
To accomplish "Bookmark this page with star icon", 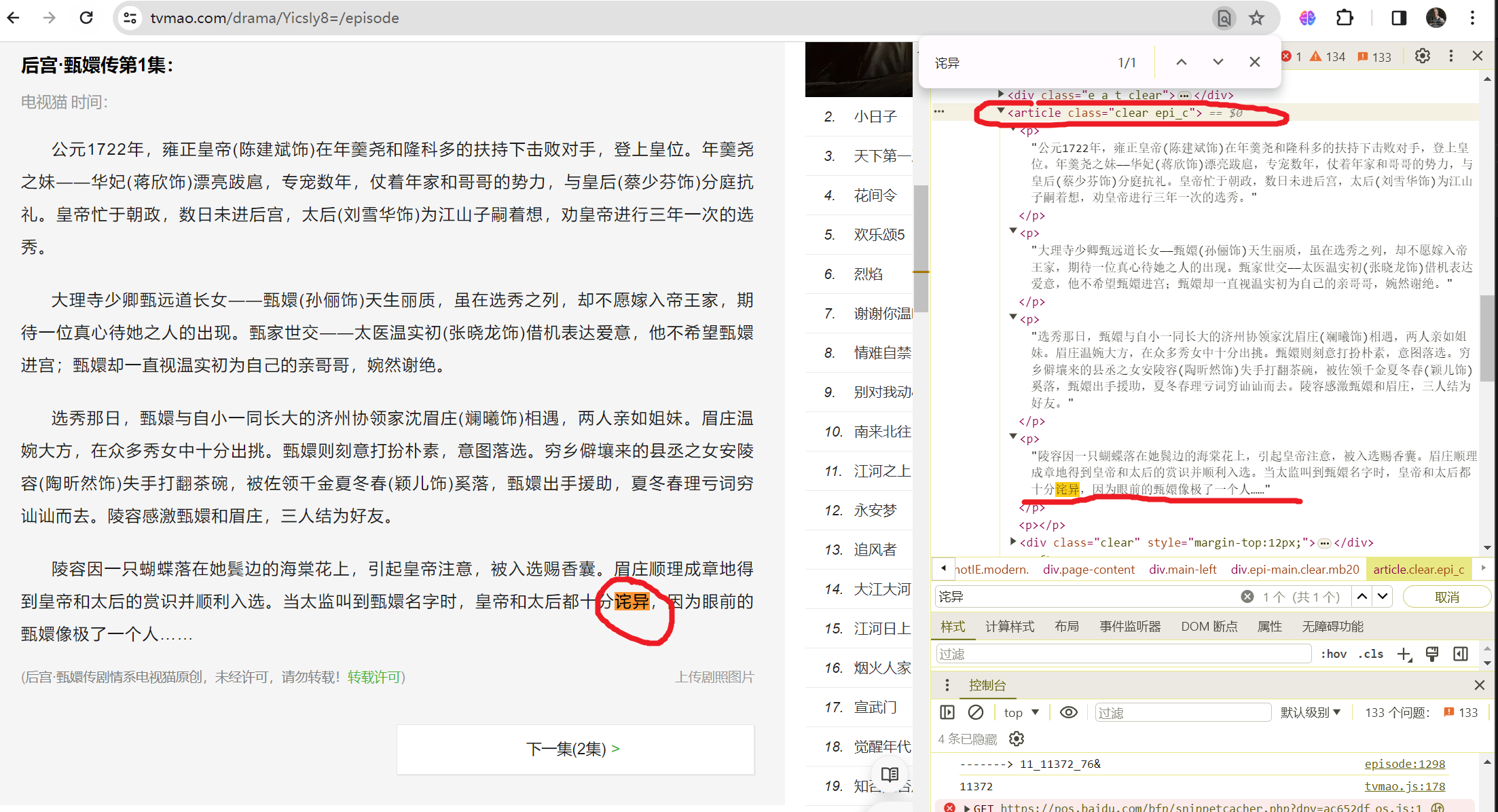I will click(1256, 18).
